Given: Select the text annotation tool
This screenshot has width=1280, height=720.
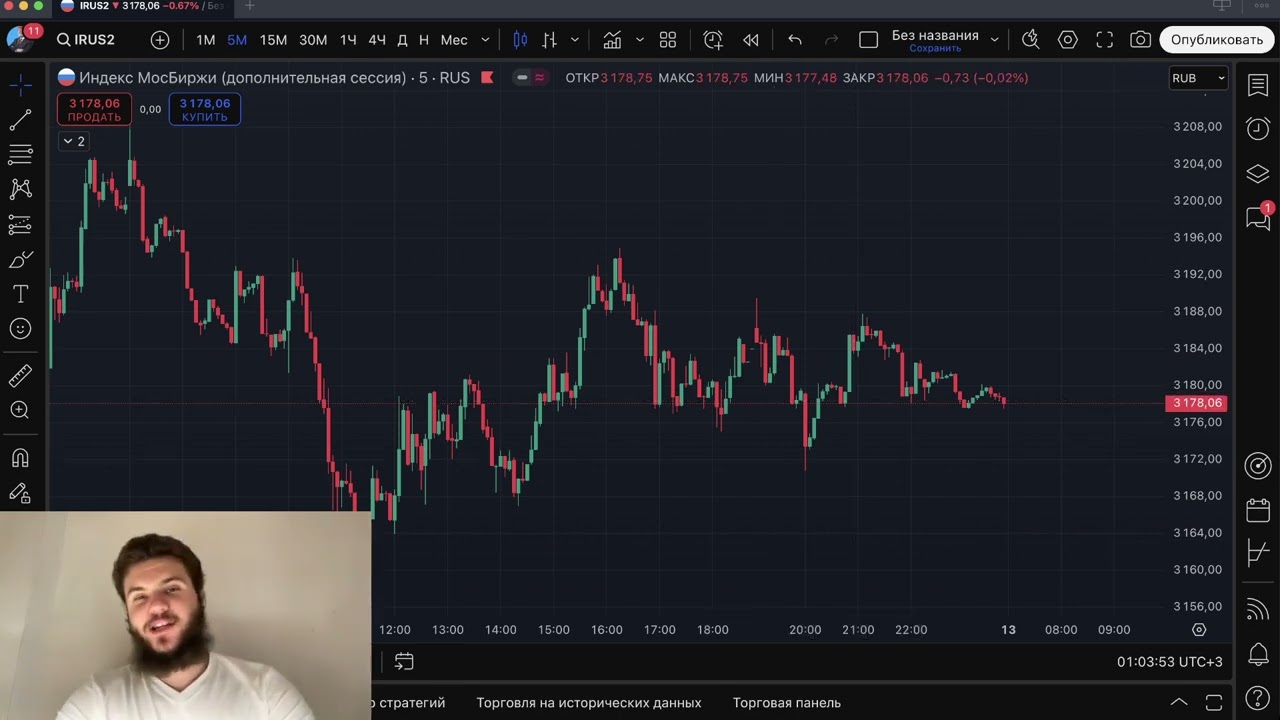Looking at the screenshot, I should point(20,294).
